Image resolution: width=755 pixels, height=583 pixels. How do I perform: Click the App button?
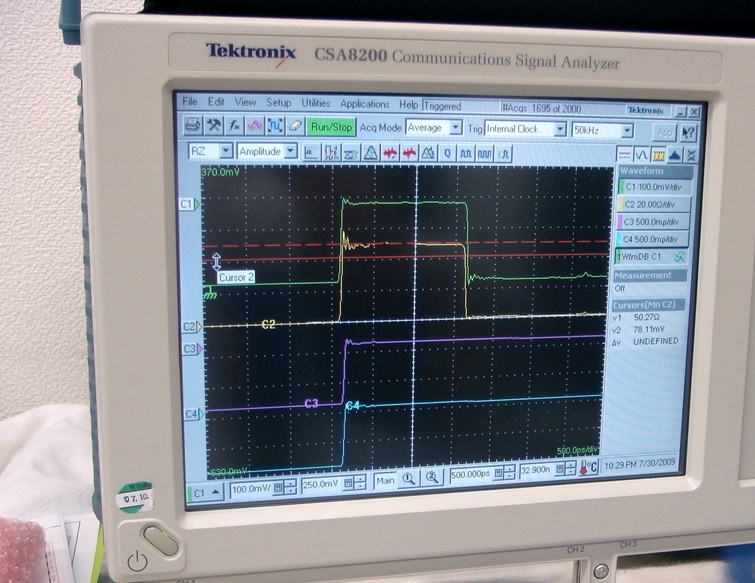664,132
